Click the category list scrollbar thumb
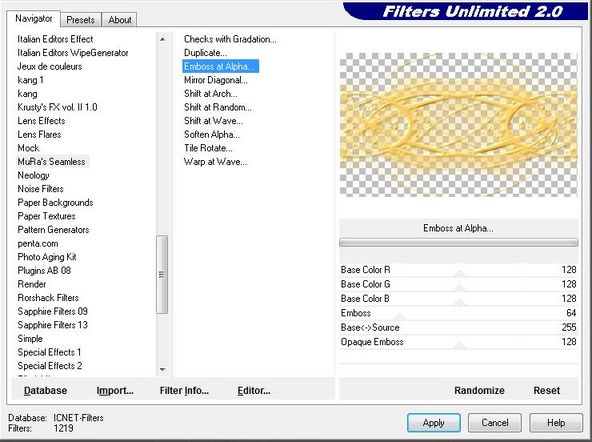 (162, 274)
